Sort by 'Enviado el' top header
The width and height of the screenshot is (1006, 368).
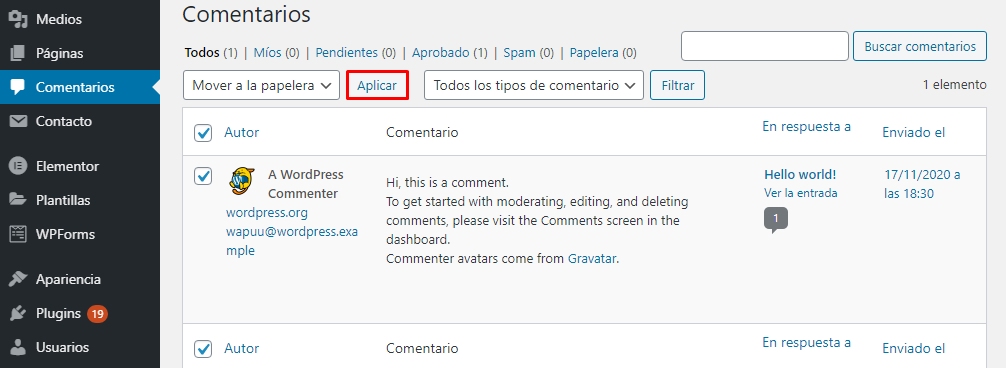914,133
